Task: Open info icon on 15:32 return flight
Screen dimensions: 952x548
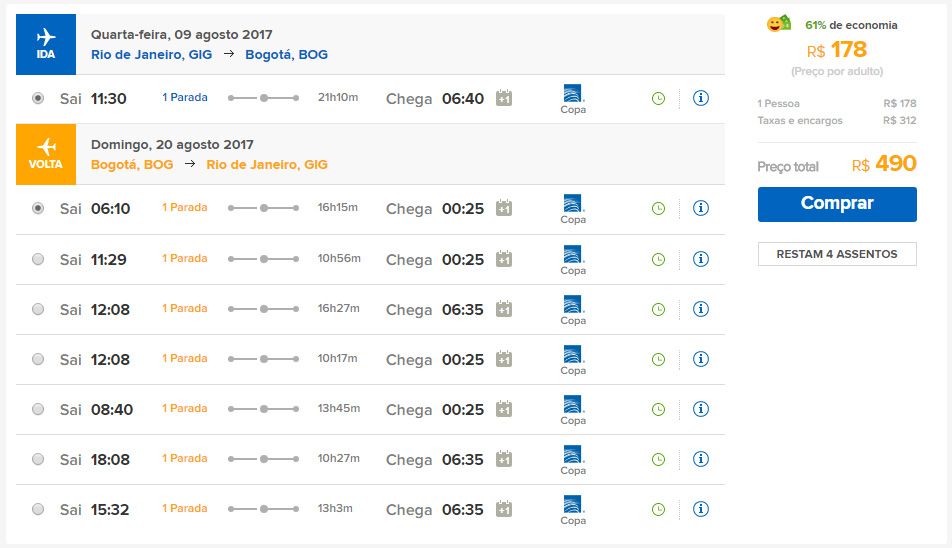Action: [701, 509]
